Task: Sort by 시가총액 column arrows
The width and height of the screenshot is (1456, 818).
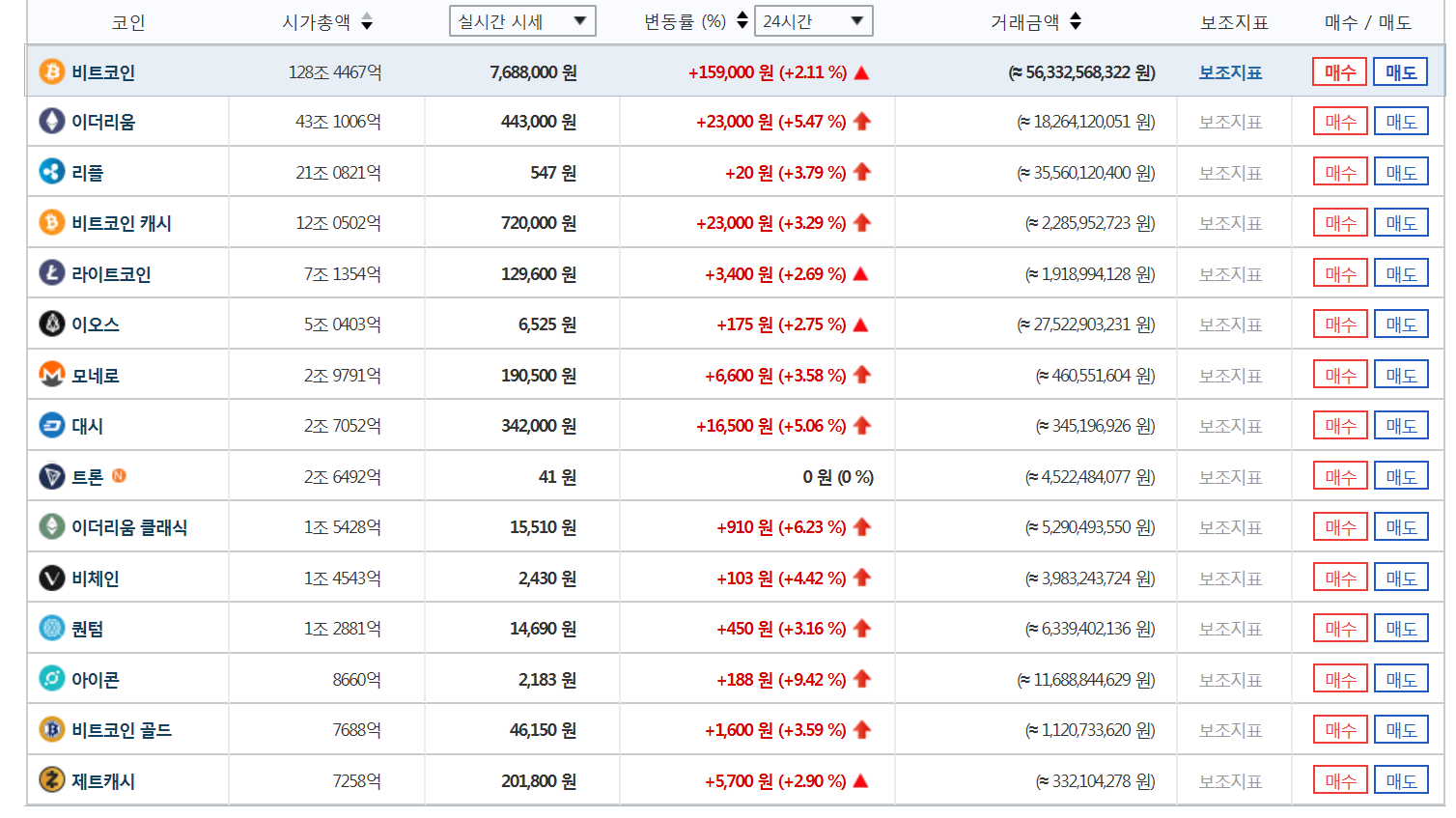Action: (x=367, y=22)
